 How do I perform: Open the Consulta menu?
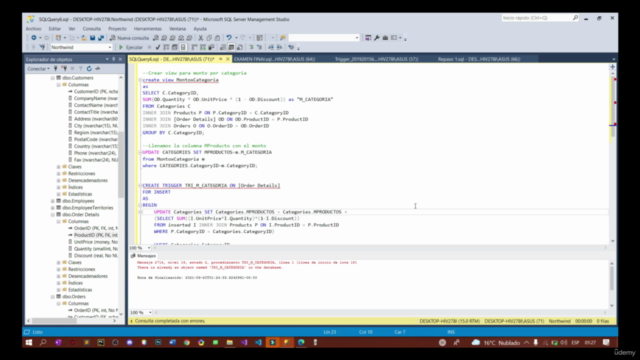click(x=91, y=29)
